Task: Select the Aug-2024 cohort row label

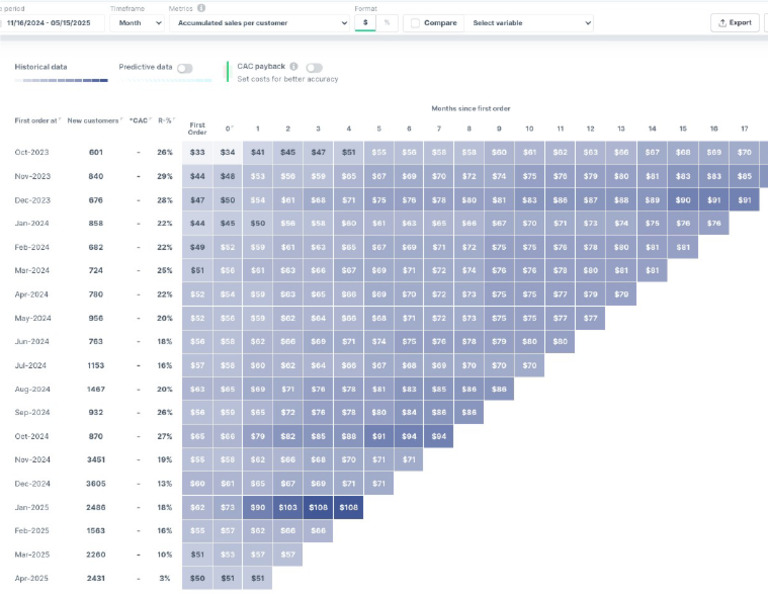Action: tap(32, 389)
